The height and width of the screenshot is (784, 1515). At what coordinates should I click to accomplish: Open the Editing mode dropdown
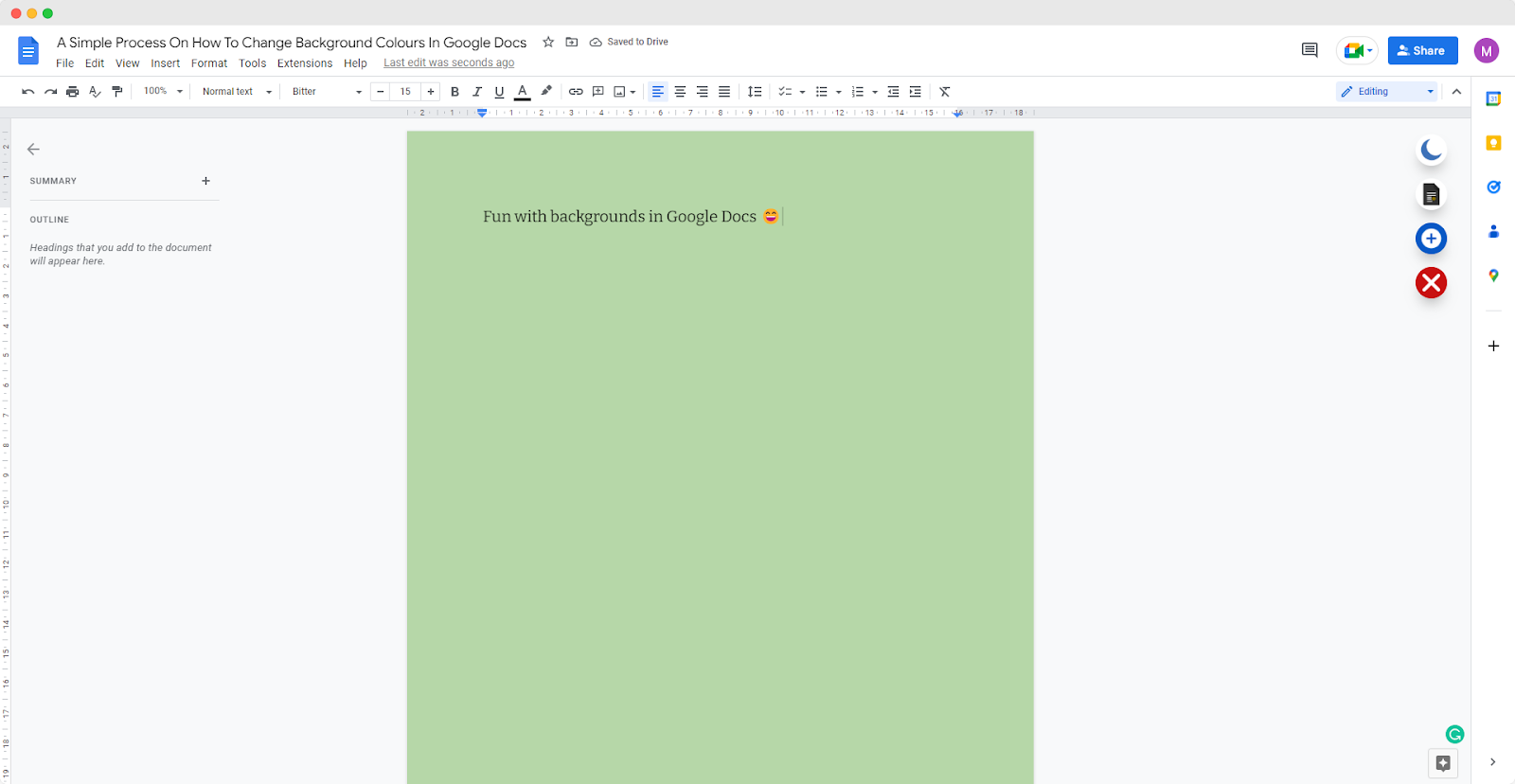(x=1387, y=92)
